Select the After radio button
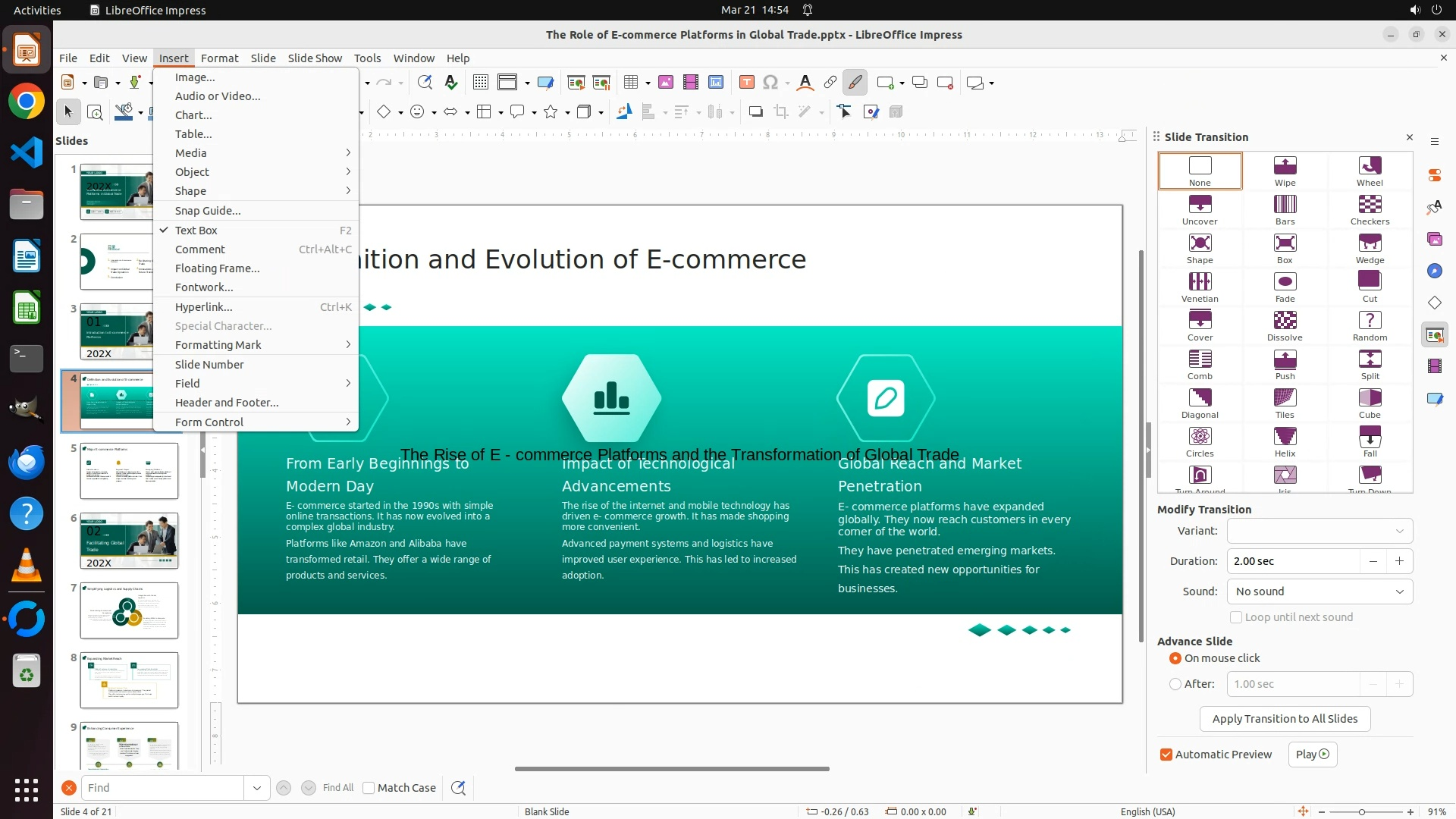This screenshot has height=819, width=1456. [1175, 684]
